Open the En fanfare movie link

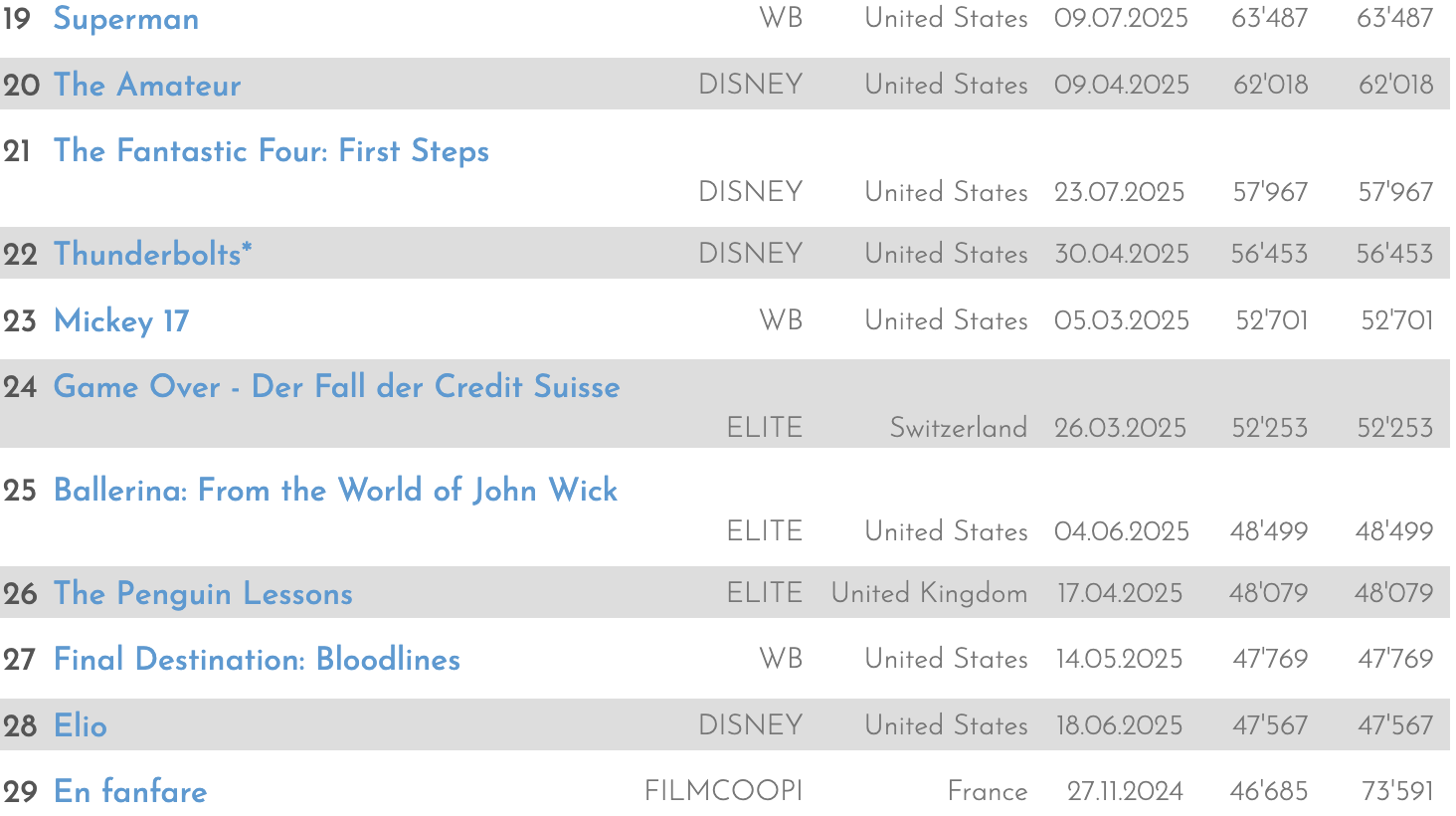click(x=130, y=791)
